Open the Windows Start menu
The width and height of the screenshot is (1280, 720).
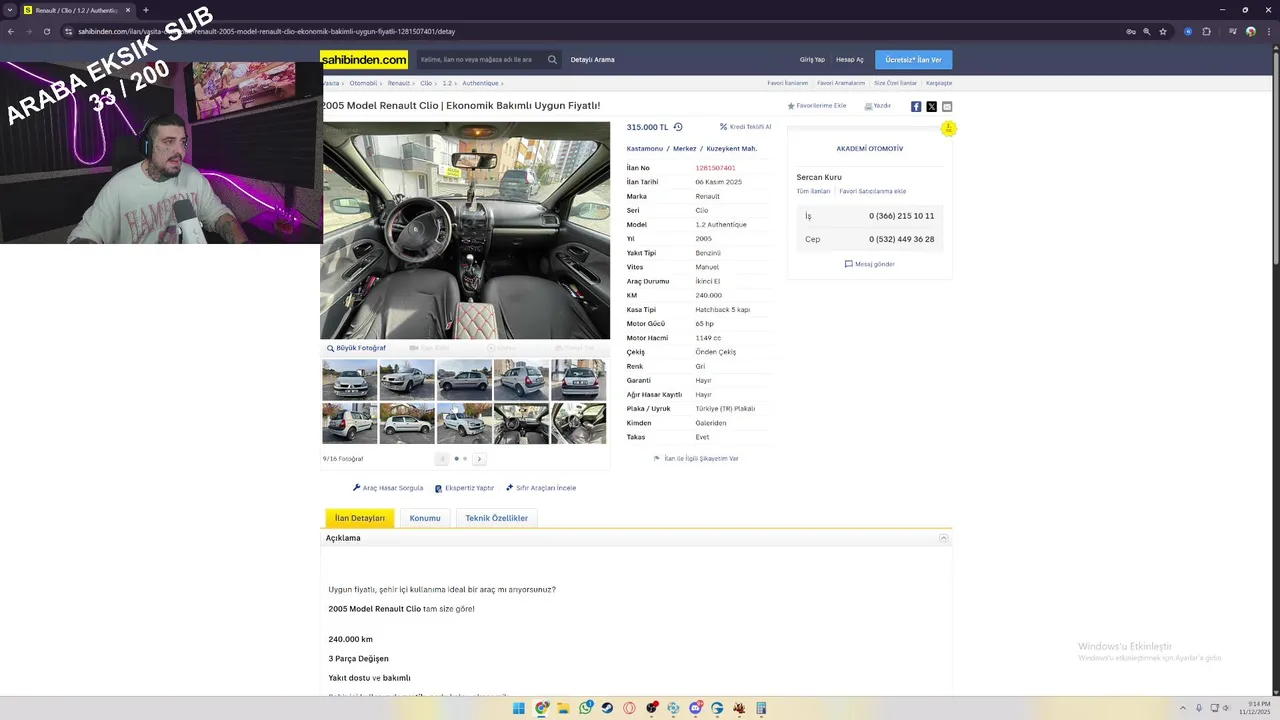tap(518, 708)
